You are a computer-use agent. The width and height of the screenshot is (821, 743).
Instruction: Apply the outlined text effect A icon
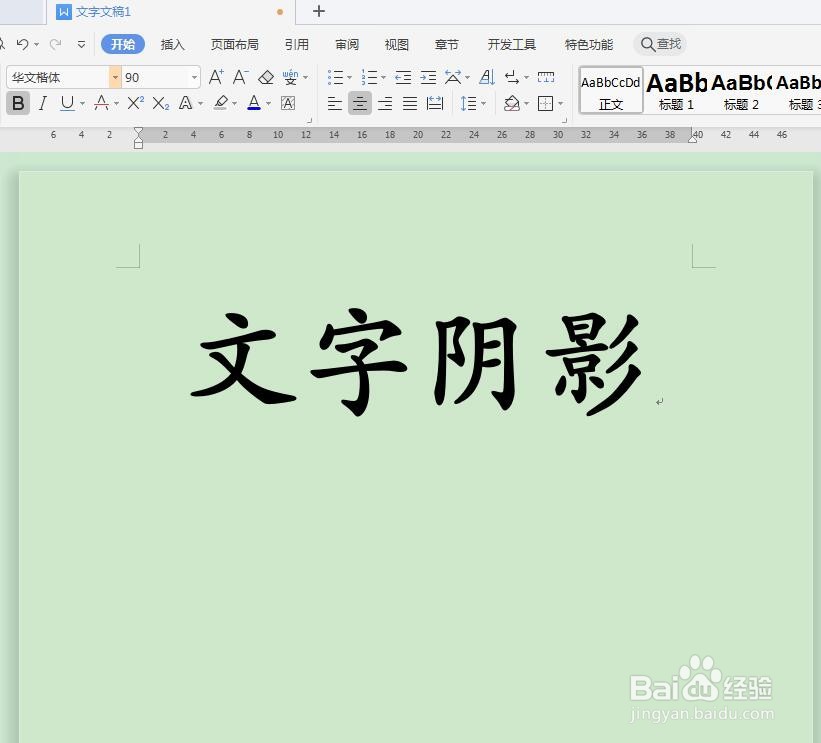185,103
